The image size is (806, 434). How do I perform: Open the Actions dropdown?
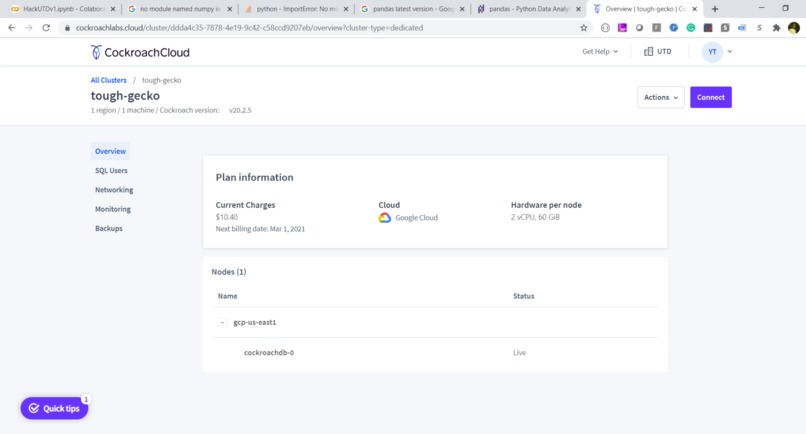[661, 97]
